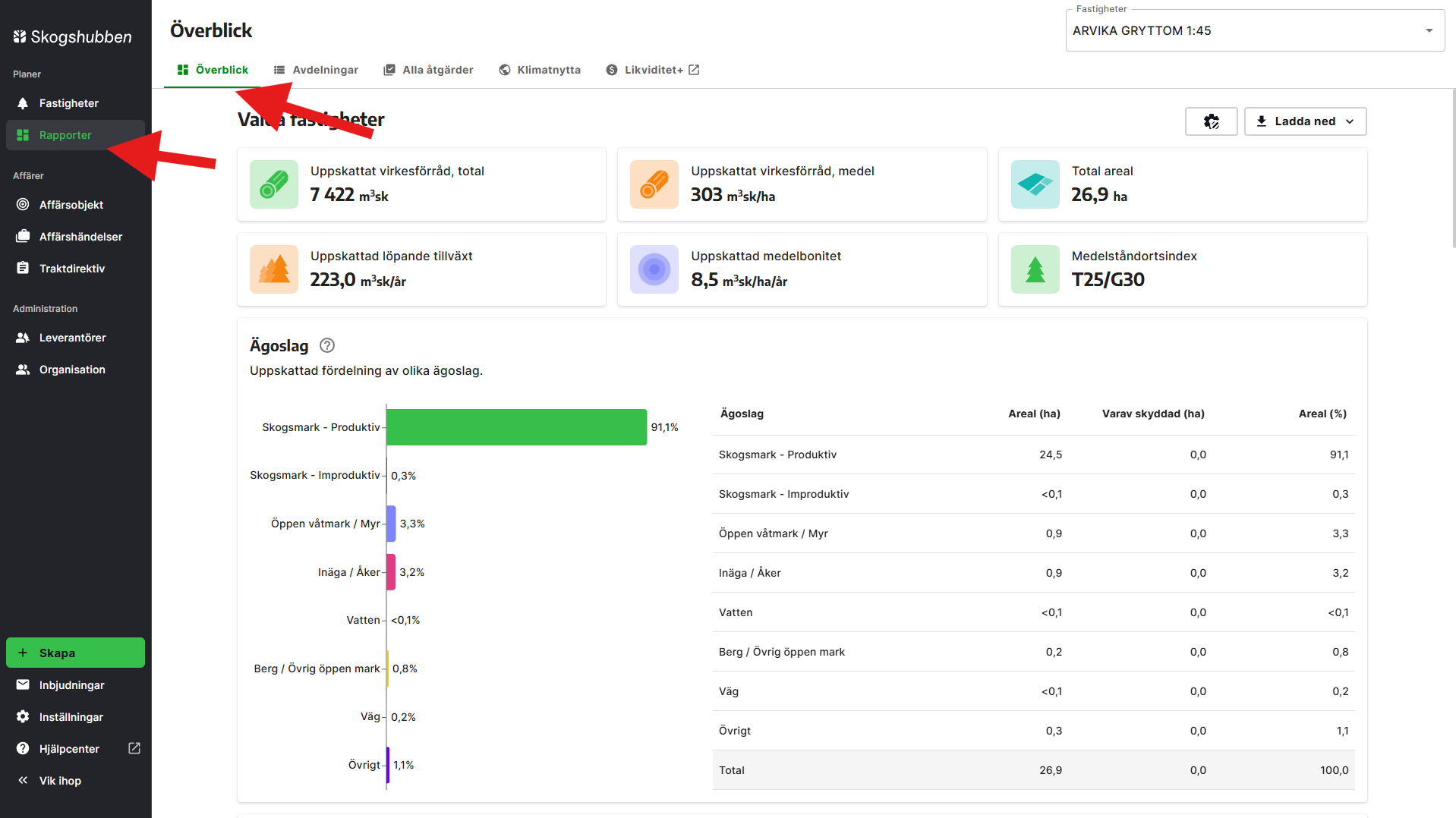This screenshot has height=818, width=1456.
Task: Open the Alla åtgärder tab
Action: 429,70
